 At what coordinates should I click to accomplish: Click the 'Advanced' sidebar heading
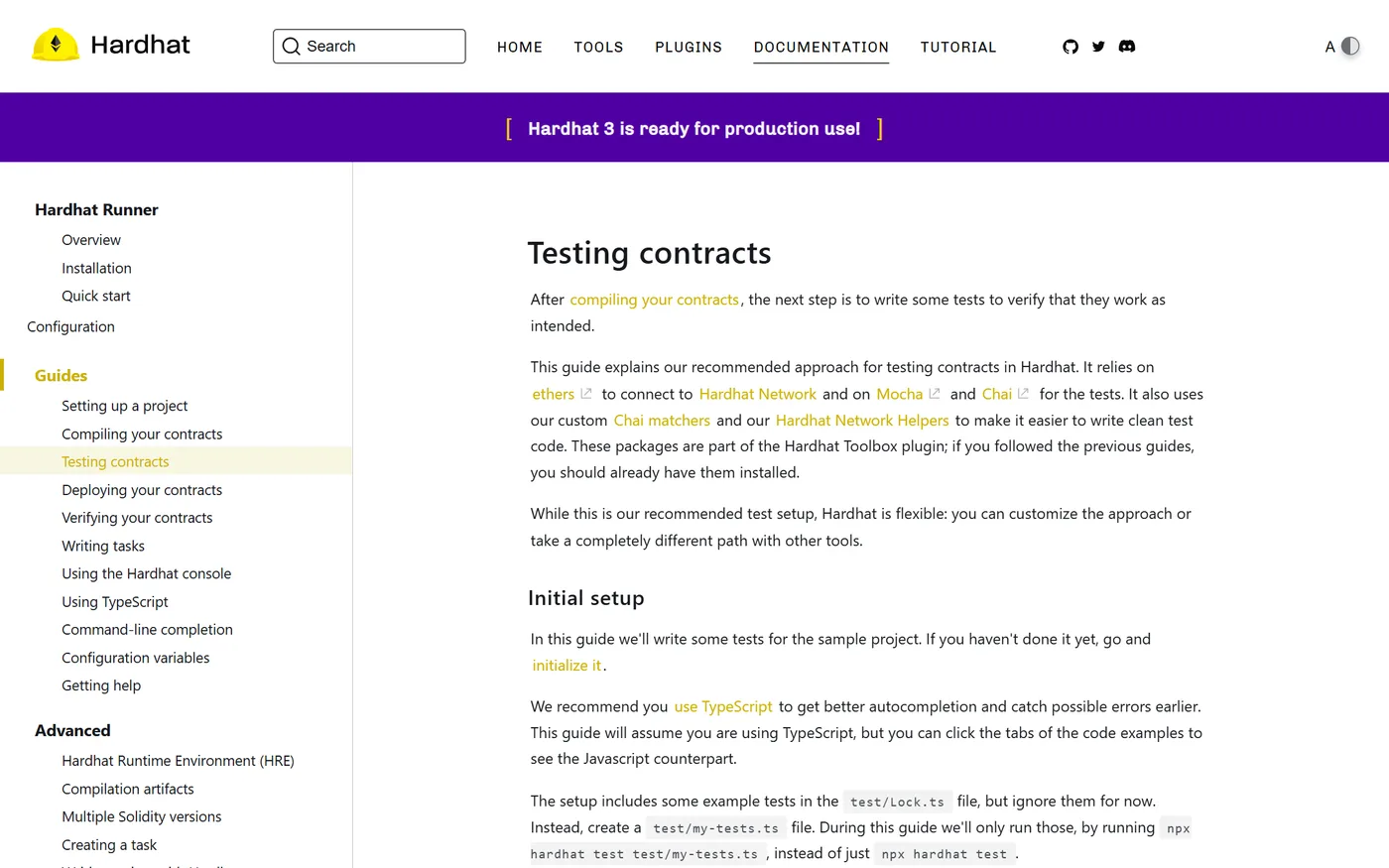coord(72,730)
